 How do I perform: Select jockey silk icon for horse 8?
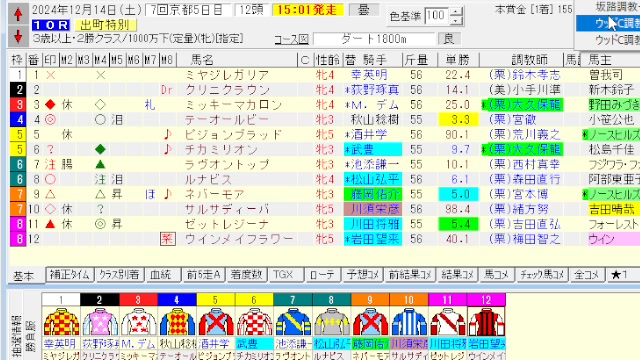point(331,322)
